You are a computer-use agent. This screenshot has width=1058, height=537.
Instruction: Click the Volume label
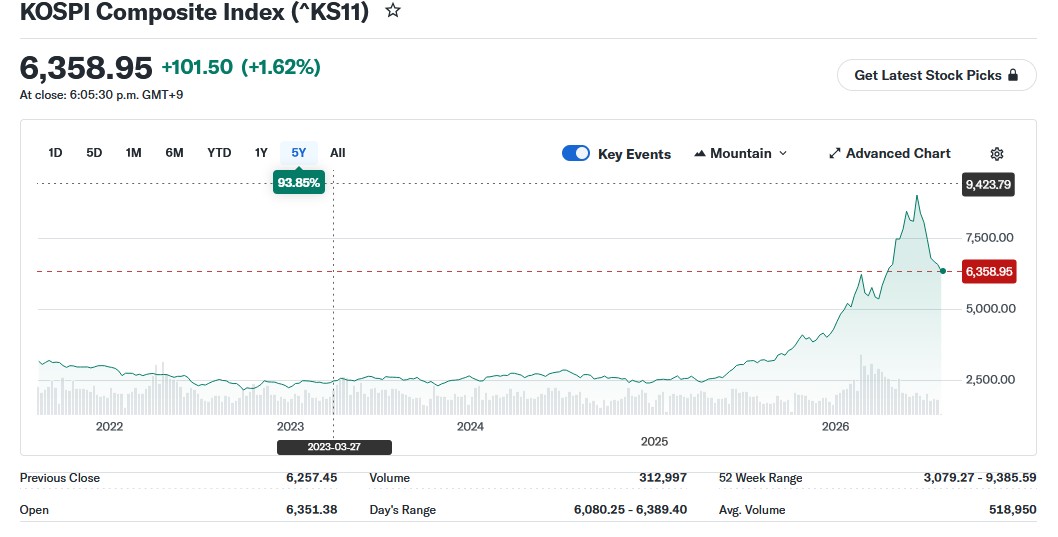(x=390, y=478)
